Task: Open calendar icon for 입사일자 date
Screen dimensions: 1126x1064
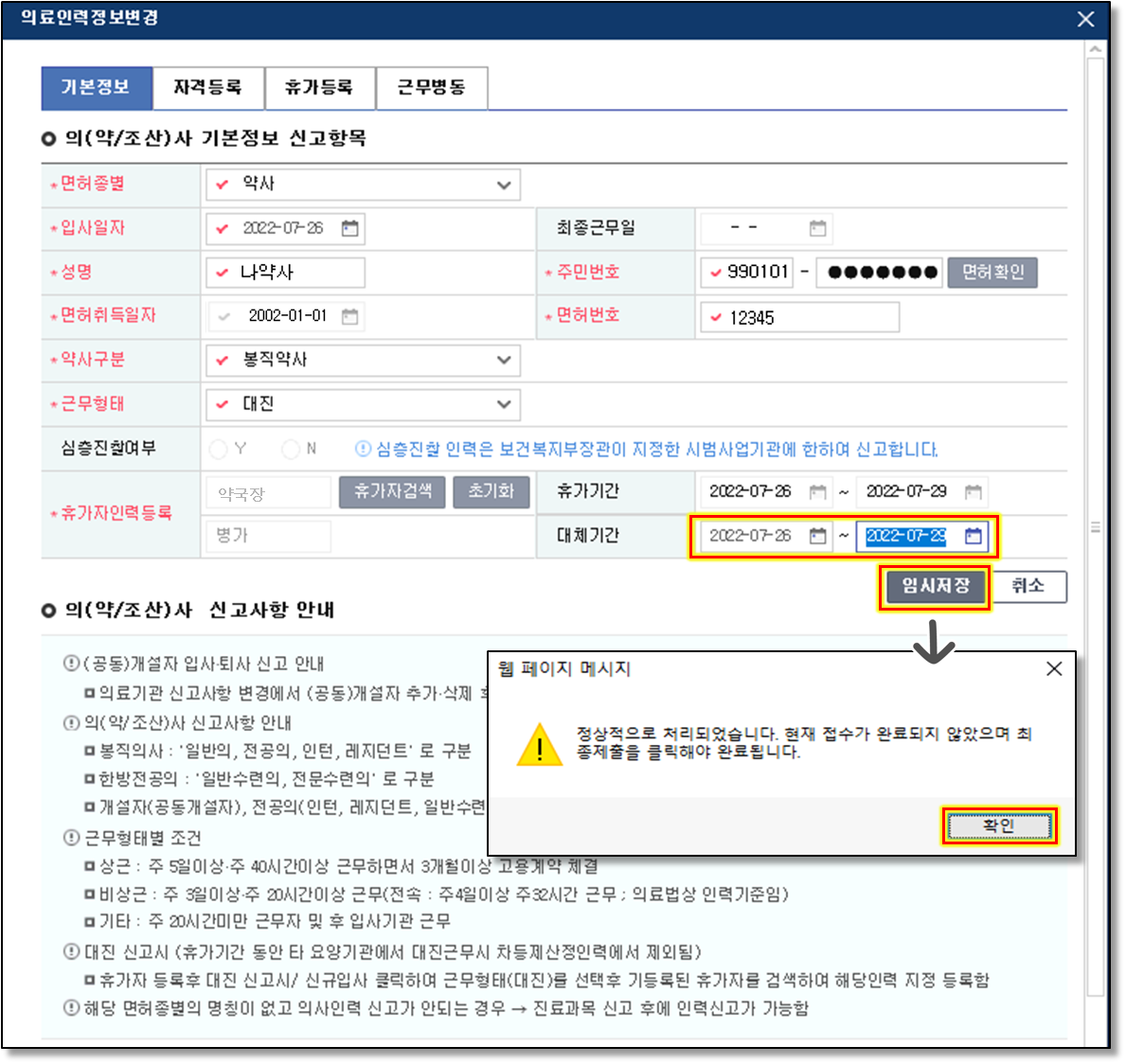Action: tap(350, 228)
